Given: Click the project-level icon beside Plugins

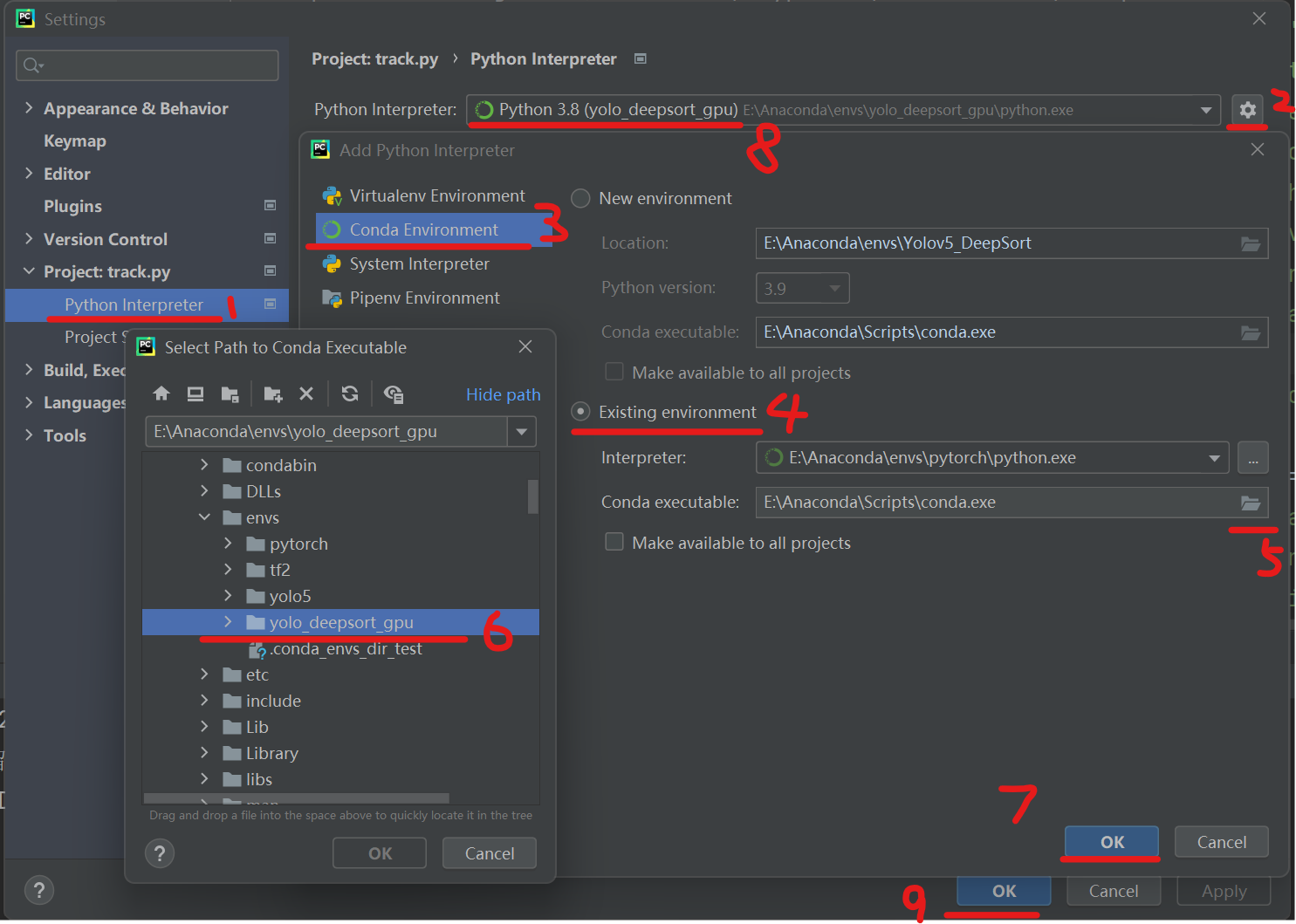Looking at the screenshot, I should (270, 205).
